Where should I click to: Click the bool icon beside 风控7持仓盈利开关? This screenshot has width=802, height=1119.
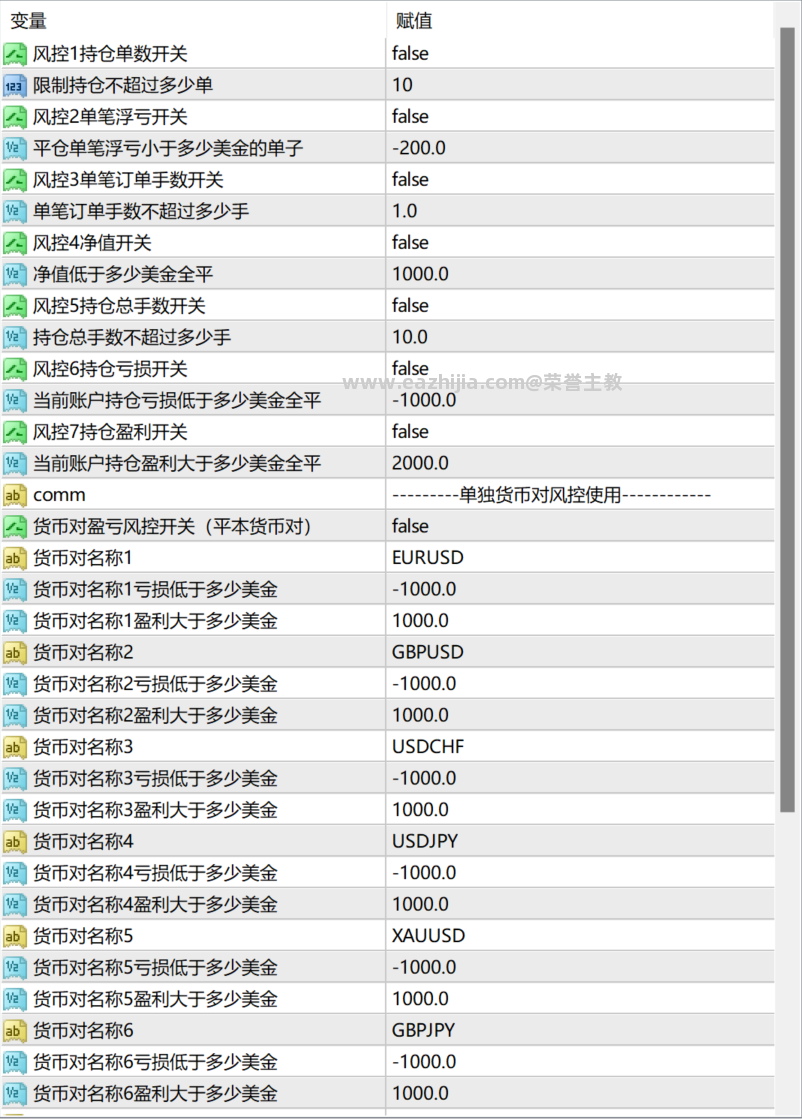pyautogui.click(x=14, y=432)
